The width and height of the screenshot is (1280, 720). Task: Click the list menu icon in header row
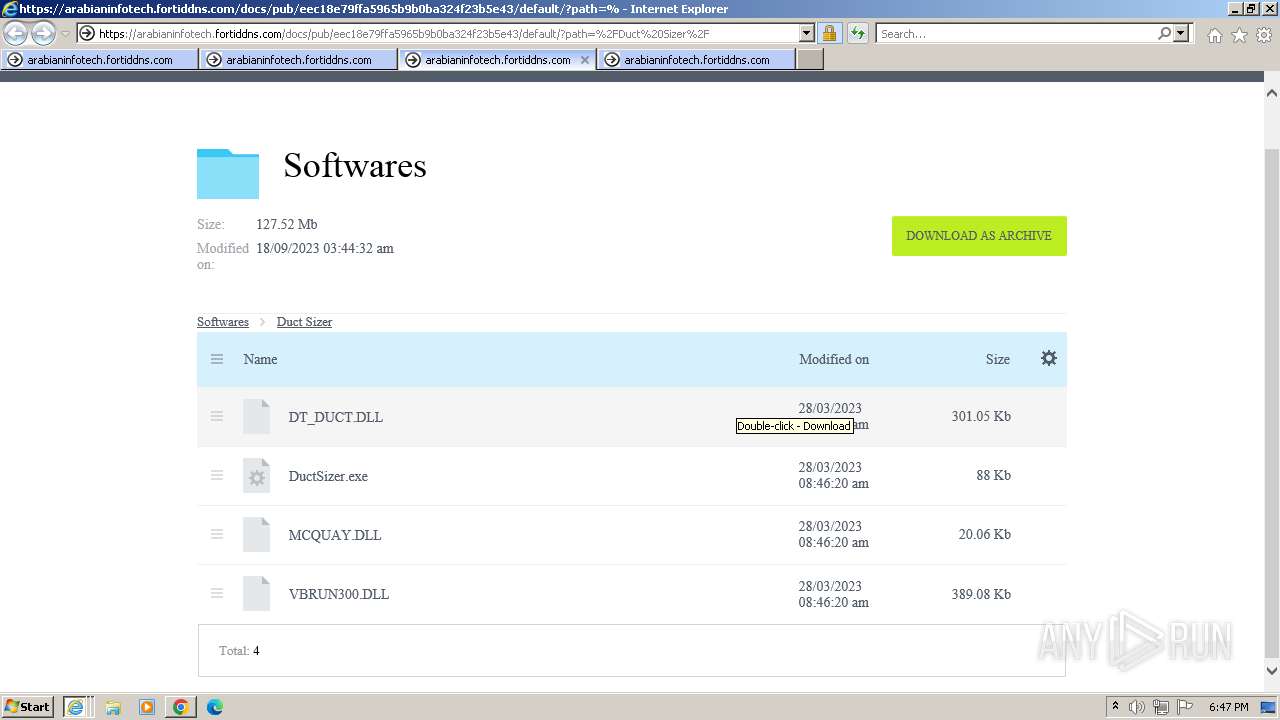click(217, 359)
